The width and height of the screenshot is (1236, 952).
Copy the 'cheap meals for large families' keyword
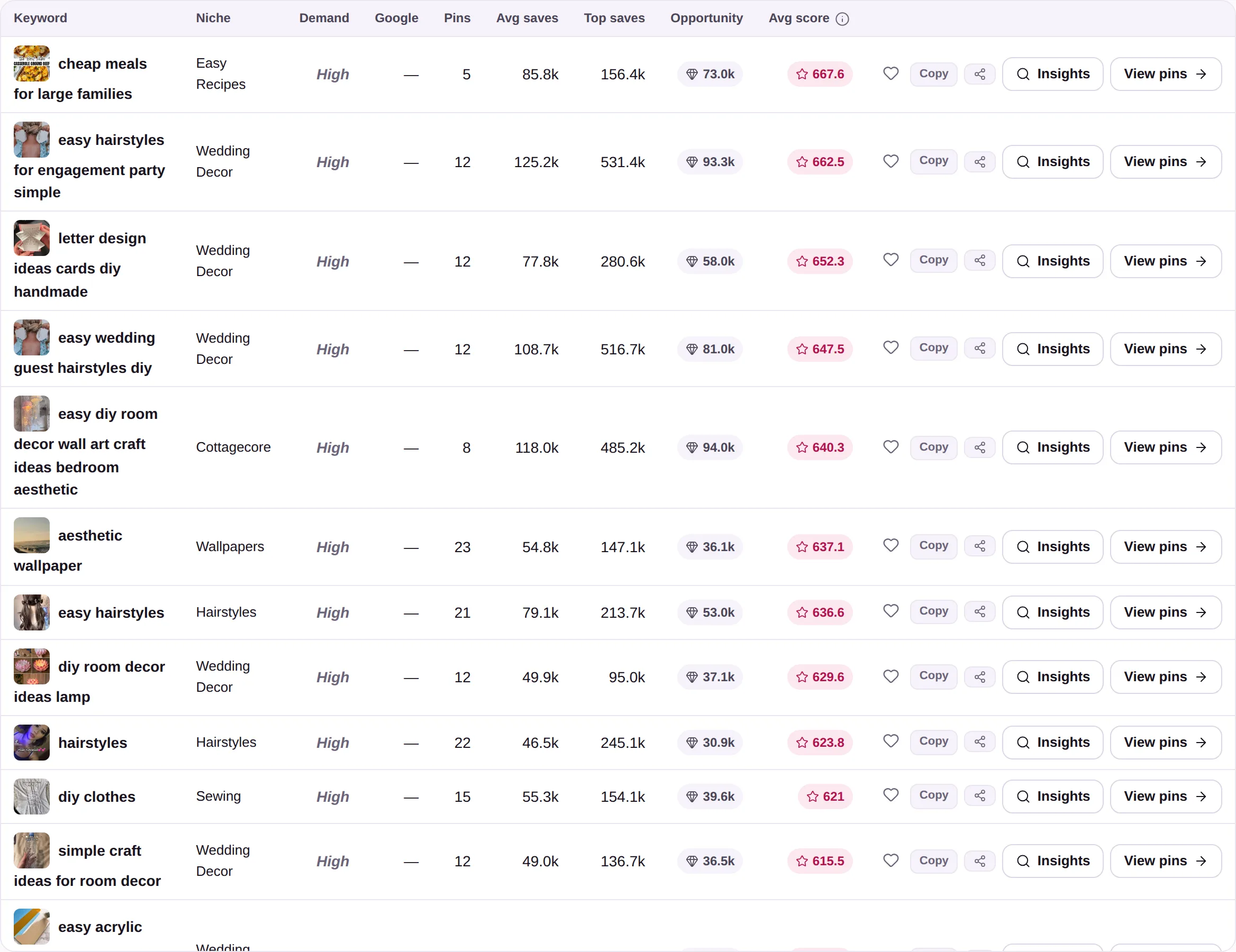coord(933,74)
